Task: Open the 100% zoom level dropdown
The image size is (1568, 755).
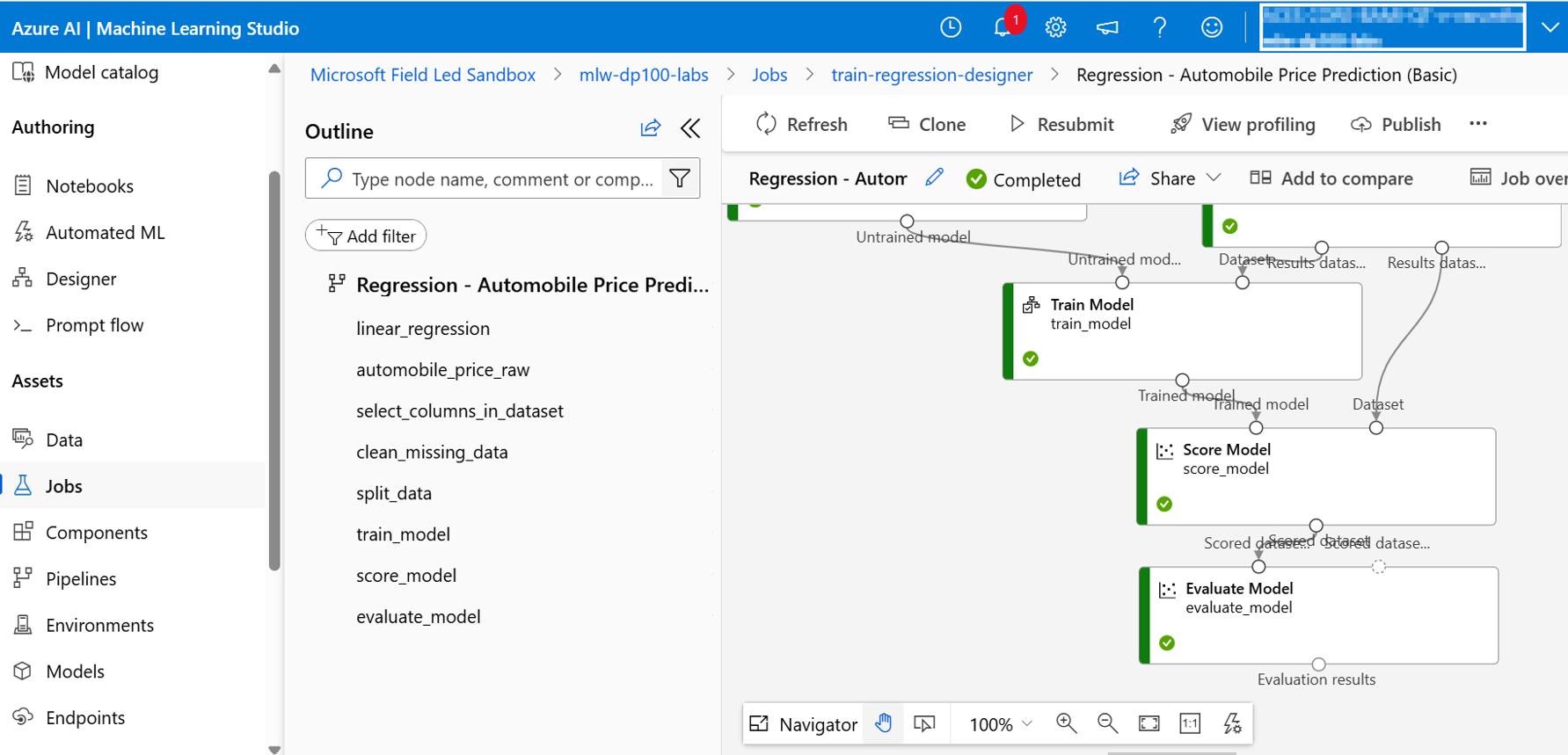Action: point(1001,724)
